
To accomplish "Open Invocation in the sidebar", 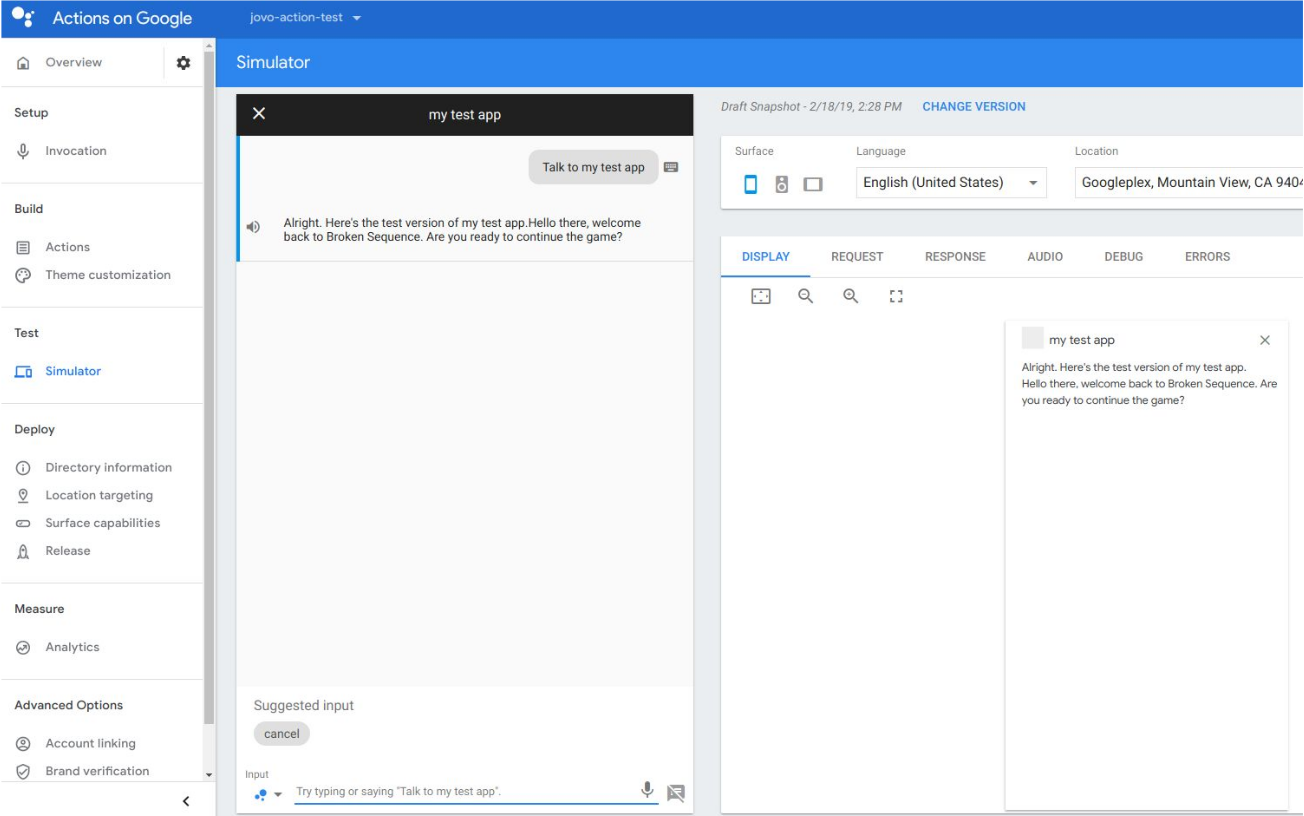I will pyautogui.click(x=76, y=151).
